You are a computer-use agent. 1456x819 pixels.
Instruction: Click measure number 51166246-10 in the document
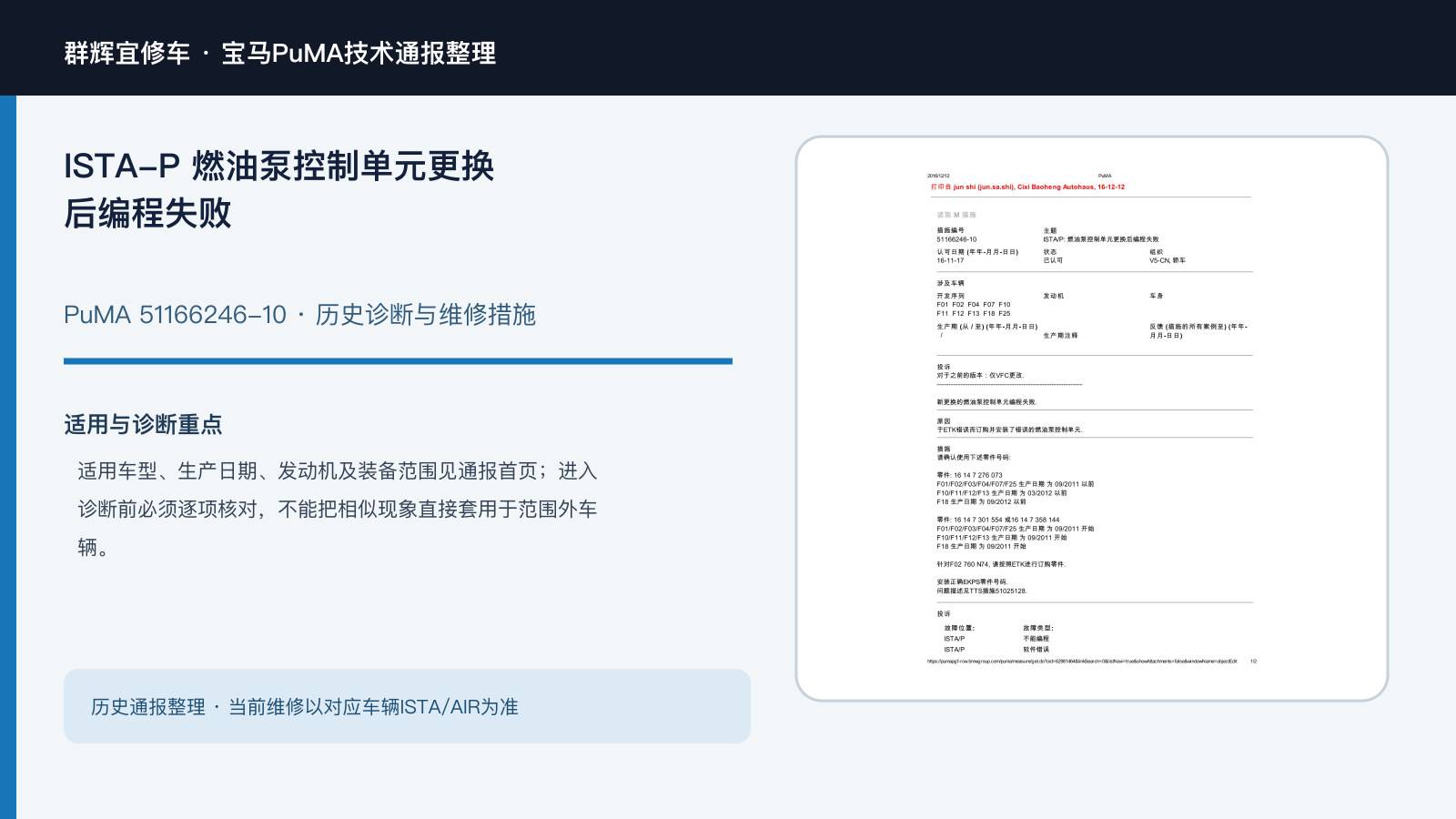pyautogui.click(x=956, y=239)
